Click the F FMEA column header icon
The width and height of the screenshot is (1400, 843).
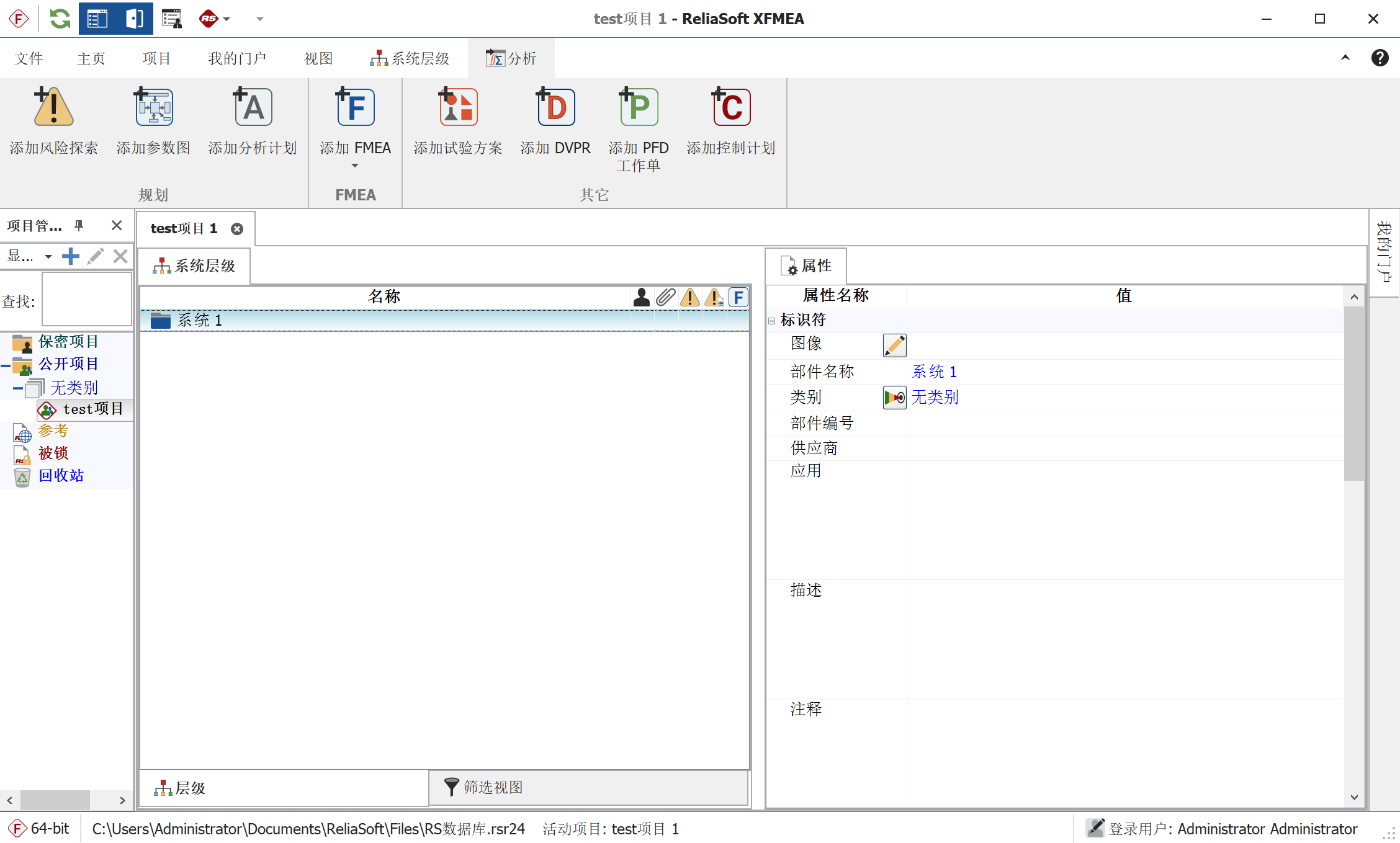coord(738,297)
